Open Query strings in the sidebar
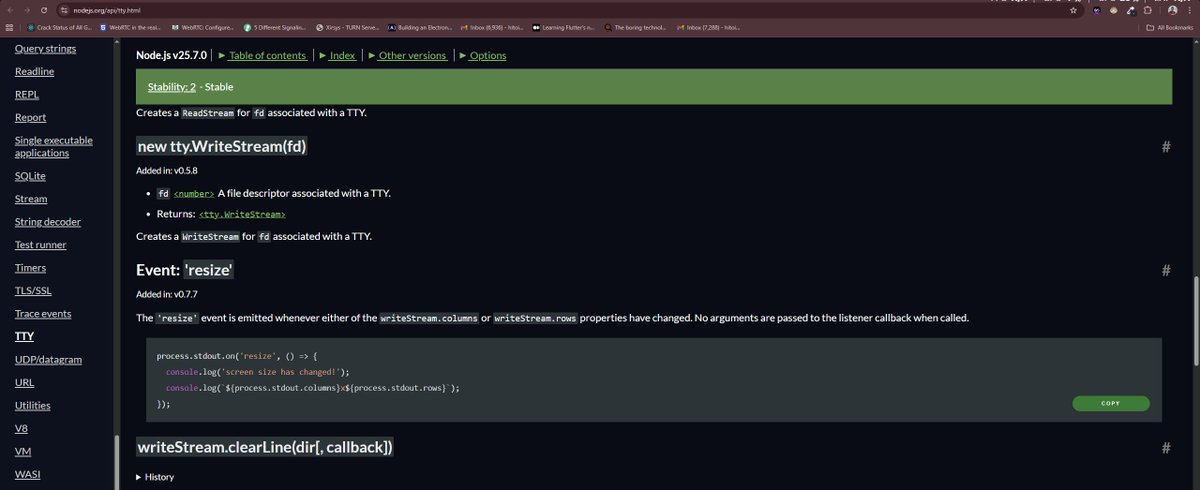Viewport: 1200px width, 490px height. (45, 49)
